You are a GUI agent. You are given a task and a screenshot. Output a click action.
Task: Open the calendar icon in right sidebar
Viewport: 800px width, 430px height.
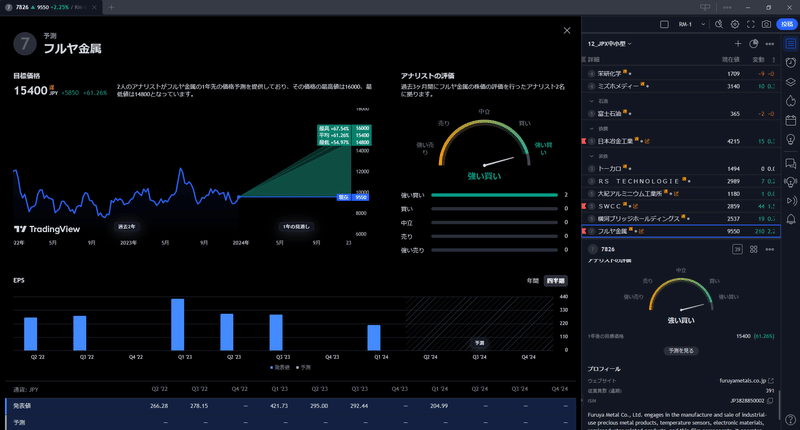790,120
